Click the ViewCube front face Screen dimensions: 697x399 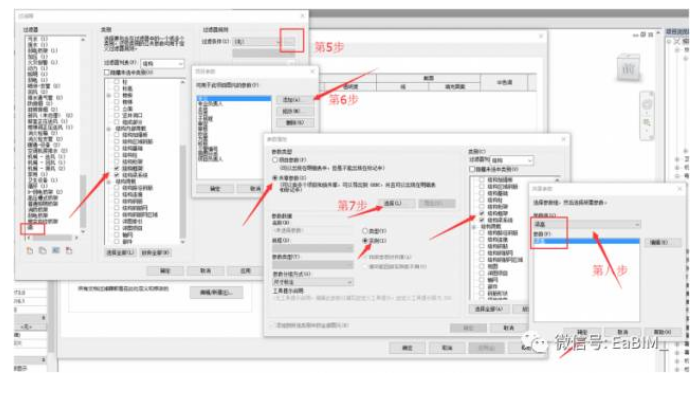[628, 68]
